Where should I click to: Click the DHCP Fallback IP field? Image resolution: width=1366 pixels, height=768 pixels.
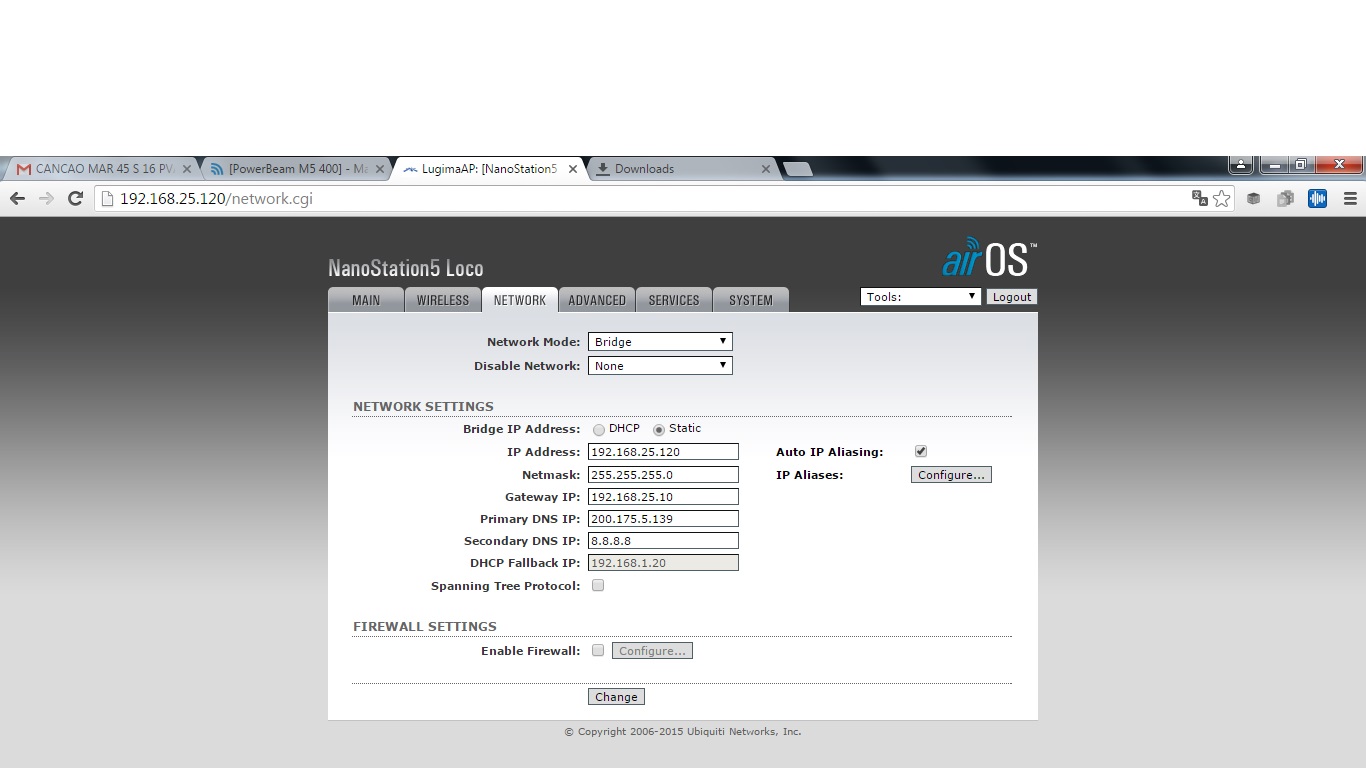(663, 563)
